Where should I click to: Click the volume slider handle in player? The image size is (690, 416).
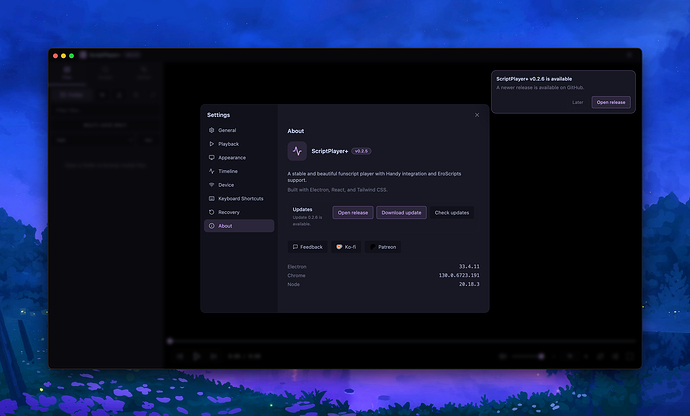pos(541,356)
